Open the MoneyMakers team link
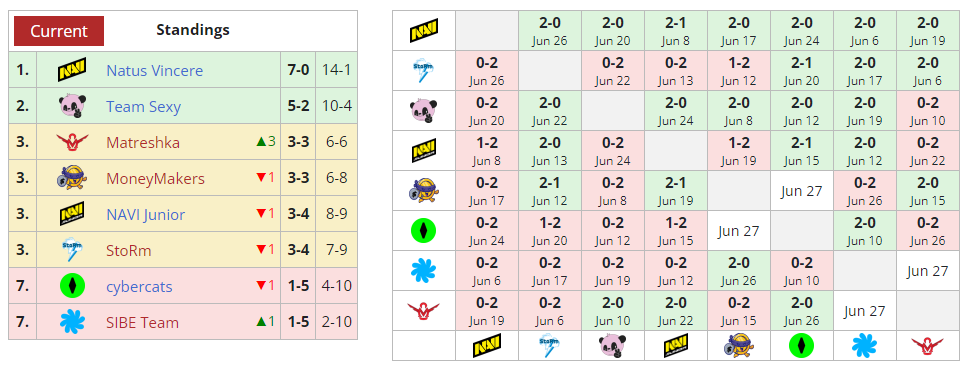 pyautogui.click(x=155, y=179)
